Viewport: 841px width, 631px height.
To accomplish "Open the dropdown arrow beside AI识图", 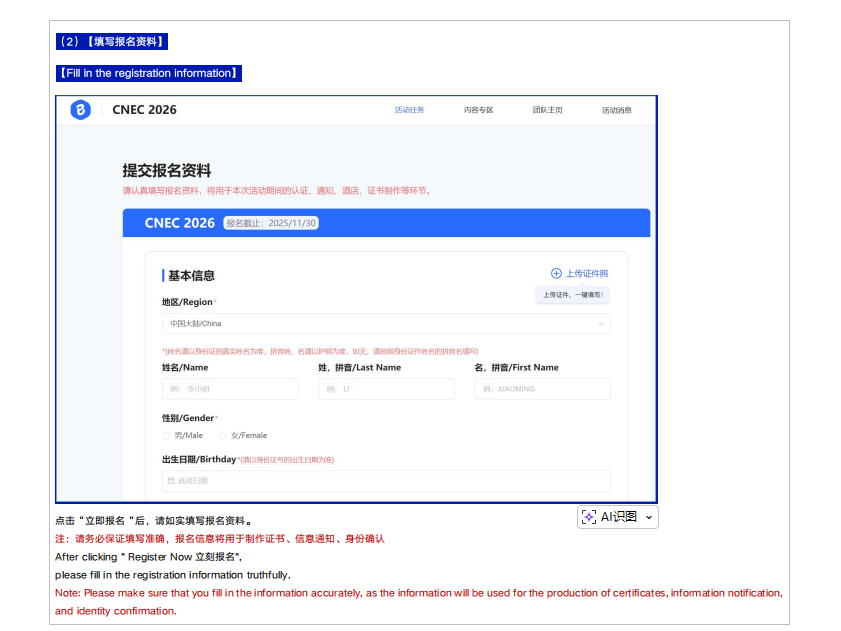I will pos(648,517).
